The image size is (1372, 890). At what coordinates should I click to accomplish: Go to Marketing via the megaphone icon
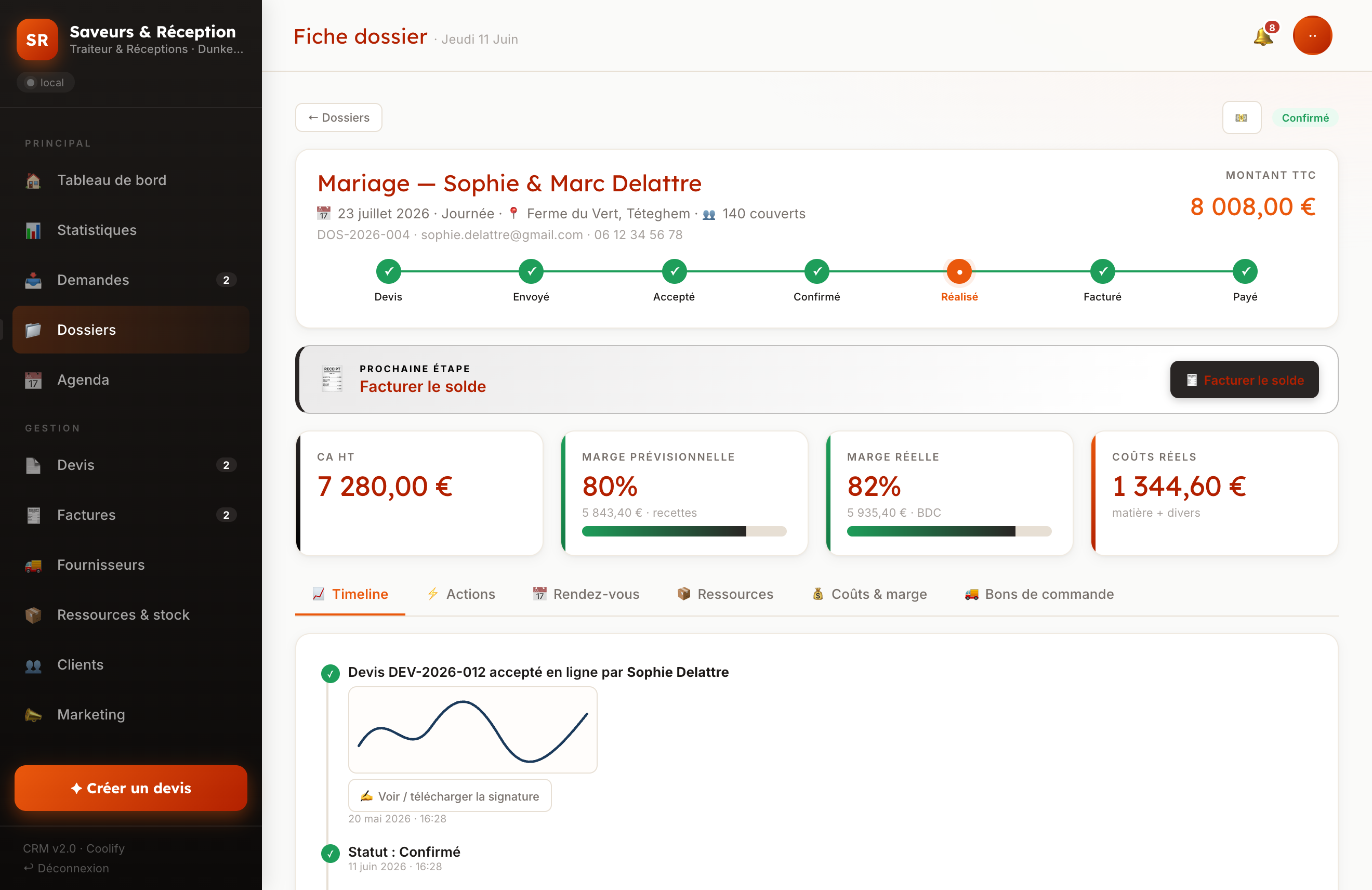click(x=33, y=715)
